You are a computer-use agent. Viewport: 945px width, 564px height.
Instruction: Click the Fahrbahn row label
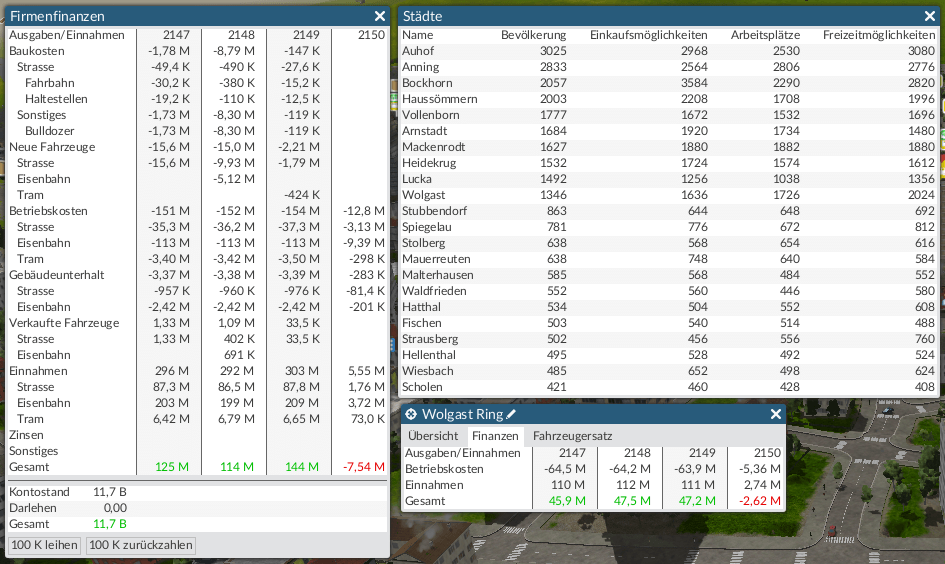[x=49, y=83]
